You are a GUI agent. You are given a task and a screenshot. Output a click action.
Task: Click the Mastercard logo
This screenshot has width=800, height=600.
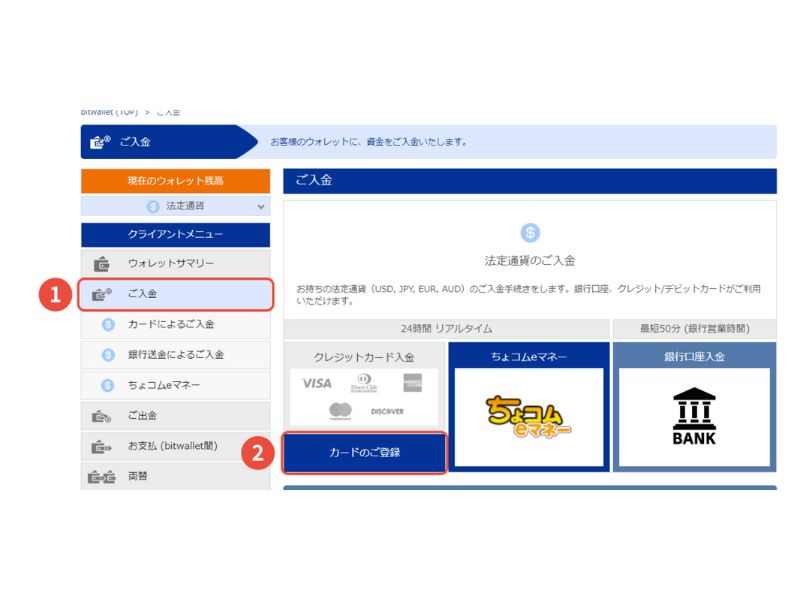click(342, 408)
